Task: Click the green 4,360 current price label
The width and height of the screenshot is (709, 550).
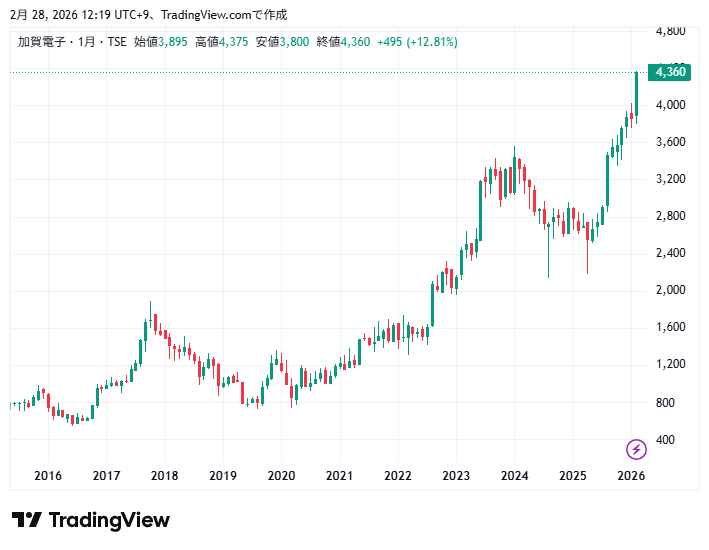Action: pyautogui.click(x=668, y=72)
